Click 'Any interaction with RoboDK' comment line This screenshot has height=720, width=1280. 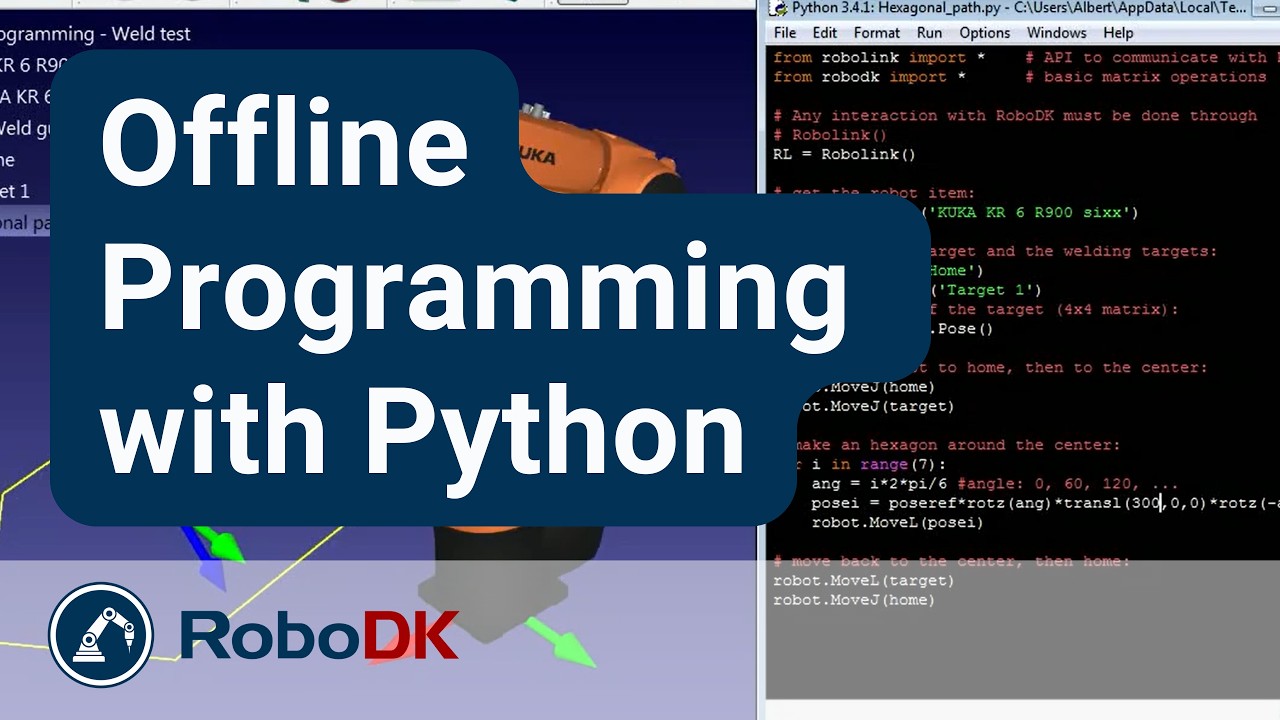click(1015, 116)
